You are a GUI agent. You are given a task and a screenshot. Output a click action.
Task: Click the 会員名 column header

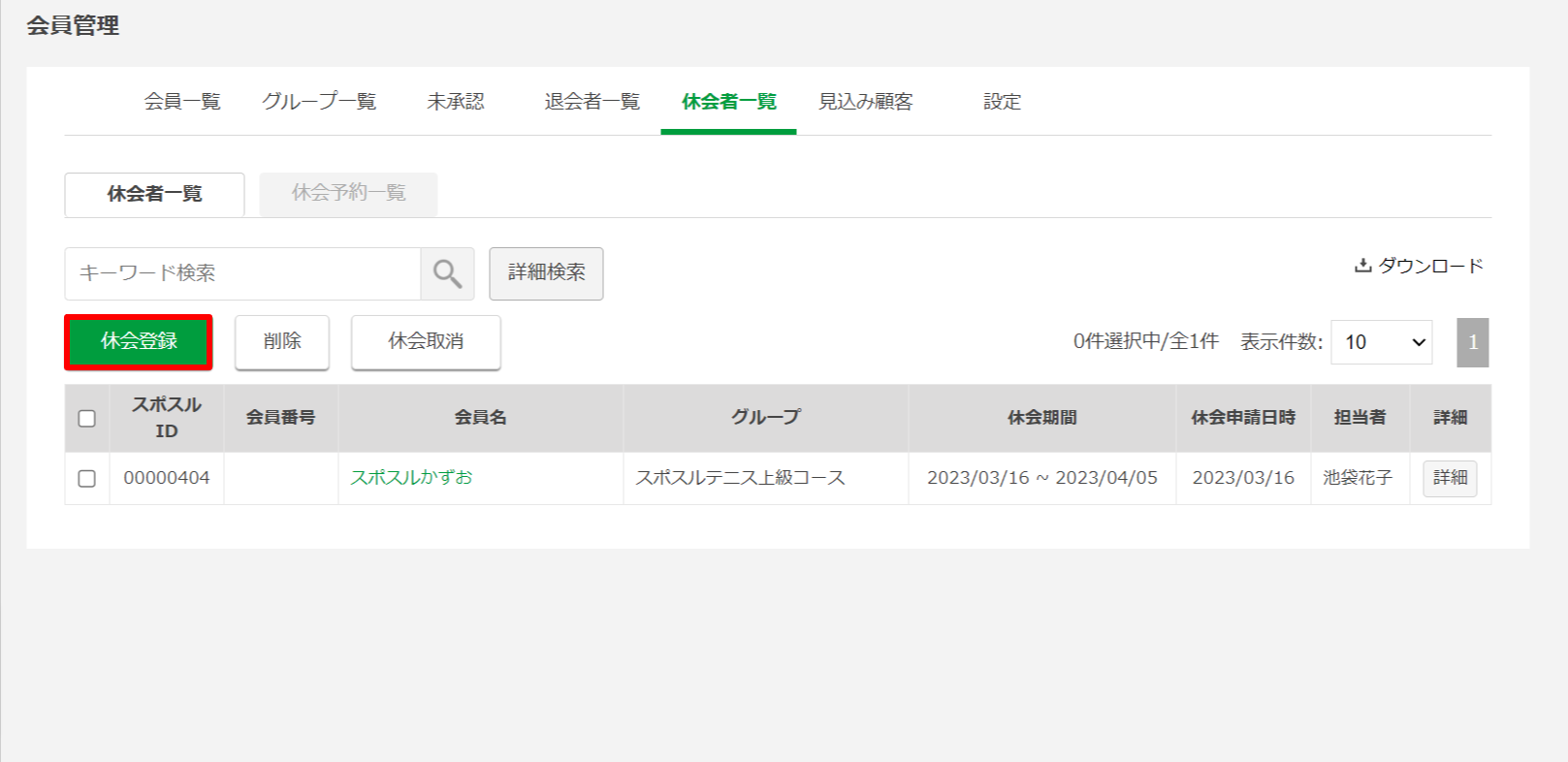click(481, 418)
